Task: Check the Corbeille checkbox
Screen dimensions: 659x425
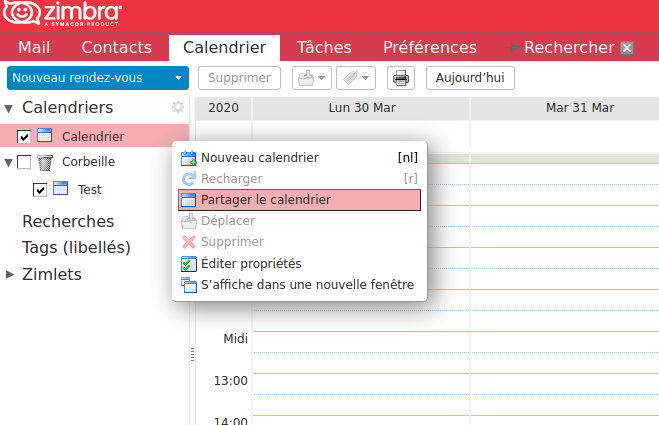Action: (24, 162)
